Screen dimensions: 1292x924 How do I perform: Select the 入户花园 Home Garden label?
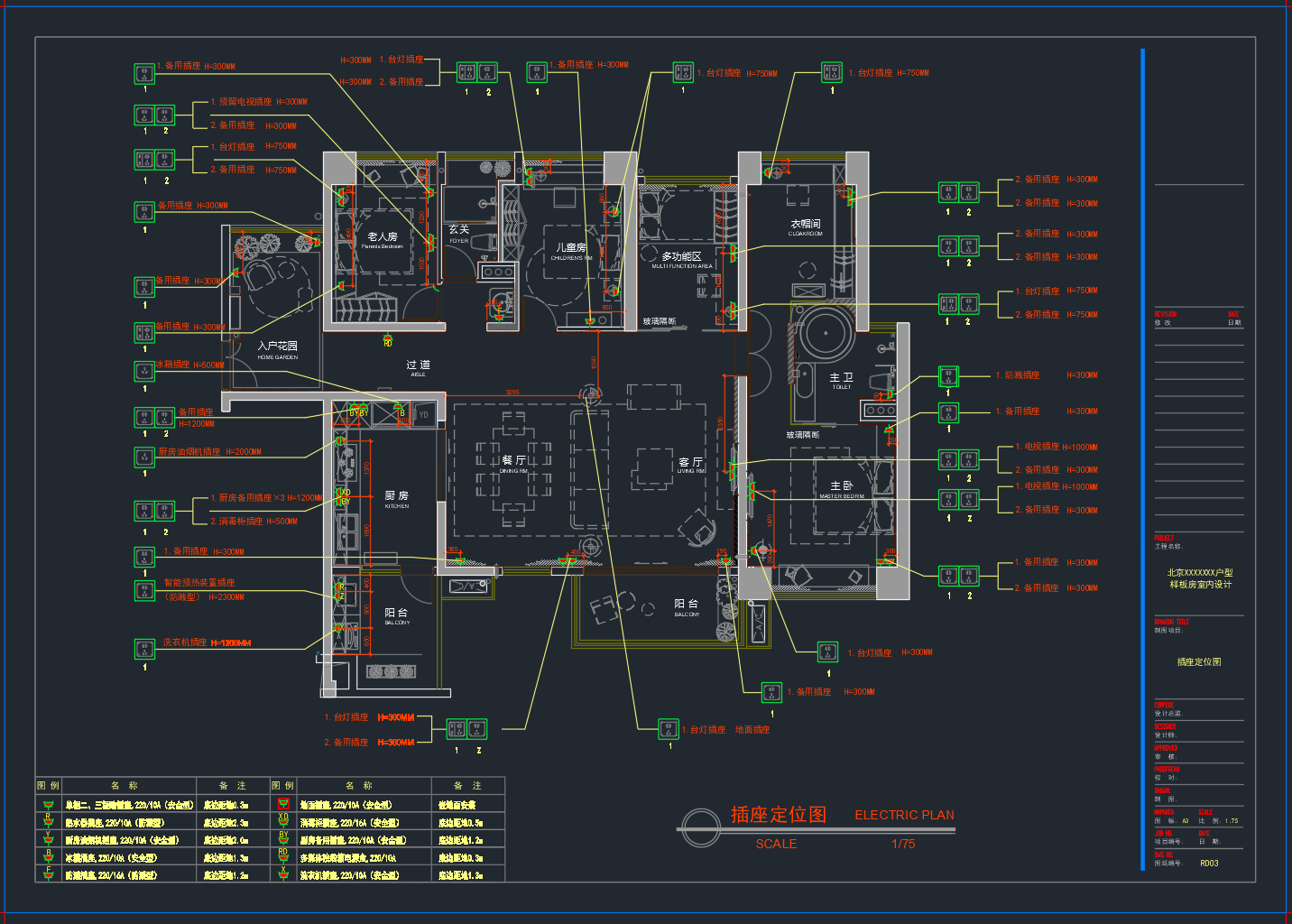[x=277, y=350]
